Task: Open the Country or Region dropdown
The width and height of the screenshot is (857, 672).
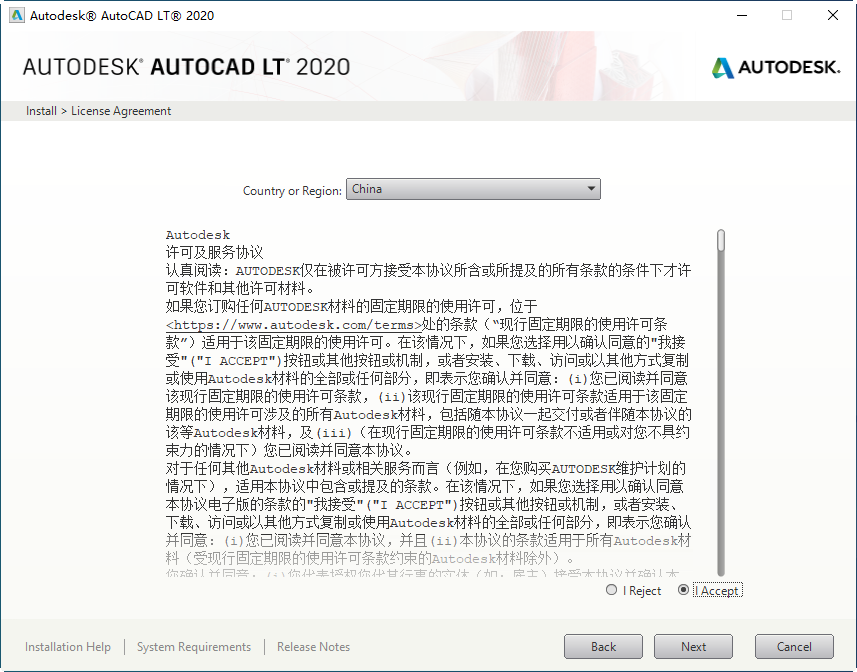Action: click(473, 189)
